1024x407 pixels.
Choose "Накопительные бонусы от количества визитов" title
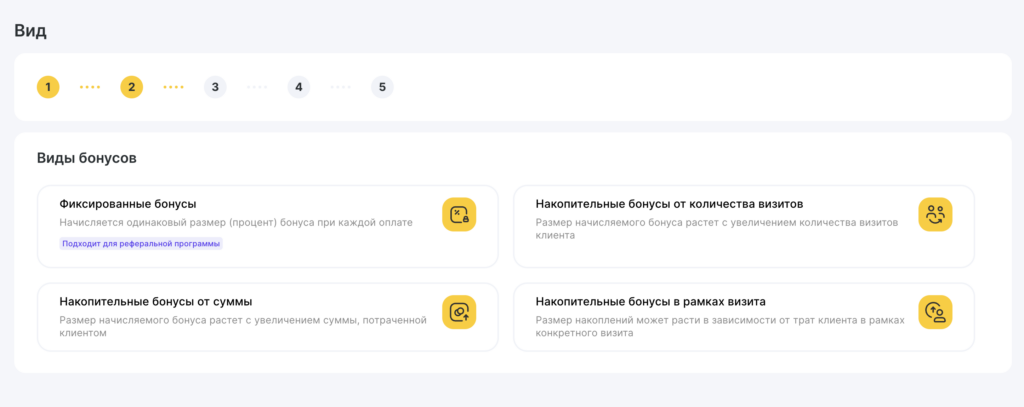tap(669, 204)
